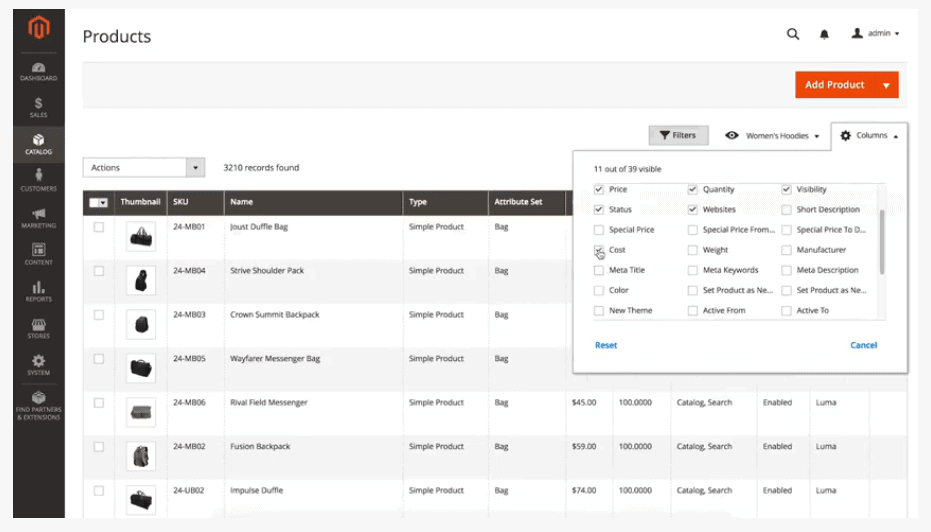
Task: Enable the New Theme column
Action: coord(598,311)
